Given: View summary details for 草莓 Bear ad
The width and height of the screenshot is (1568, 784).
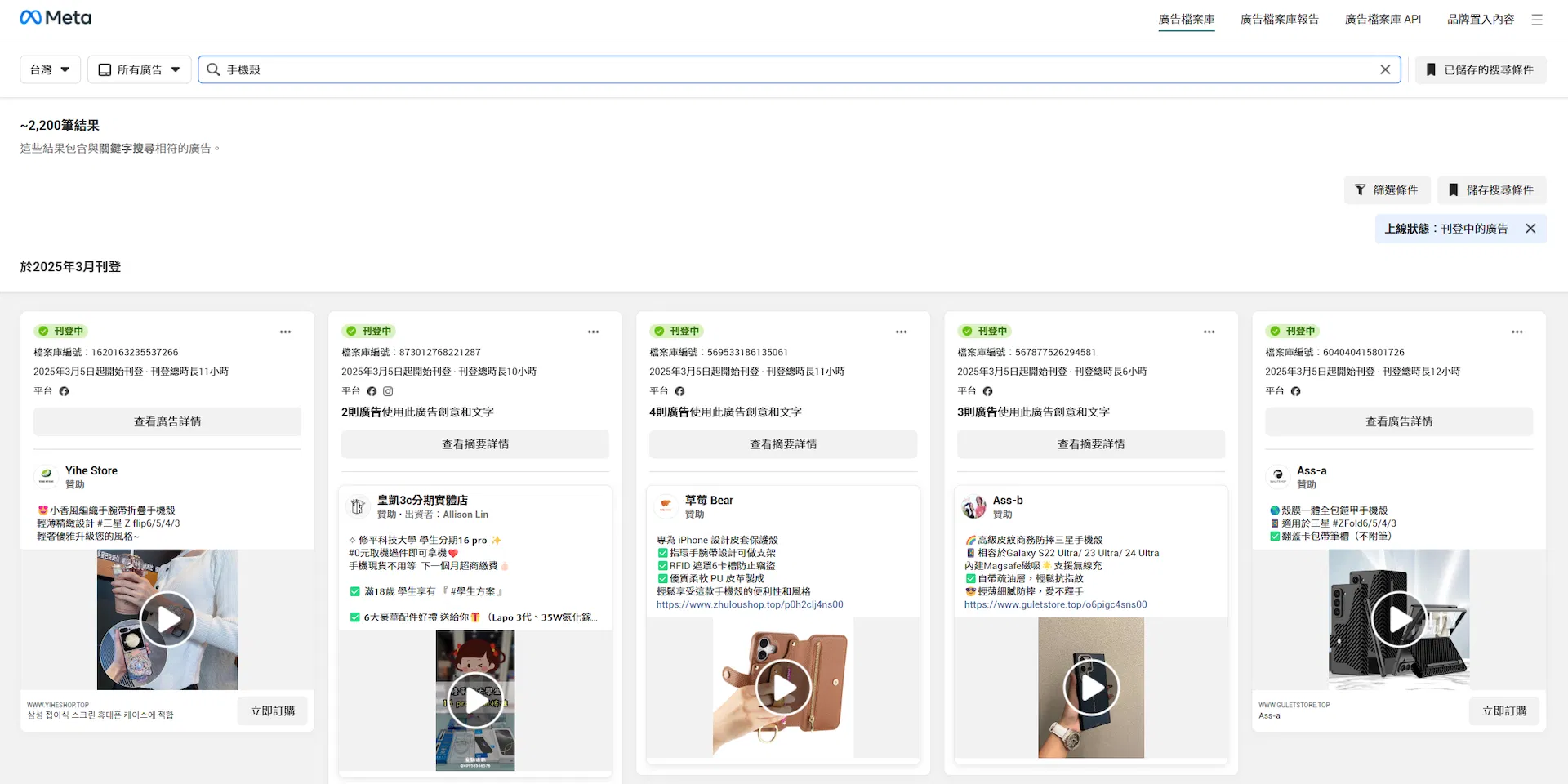Looking at the screenshot, I should 783,443.
